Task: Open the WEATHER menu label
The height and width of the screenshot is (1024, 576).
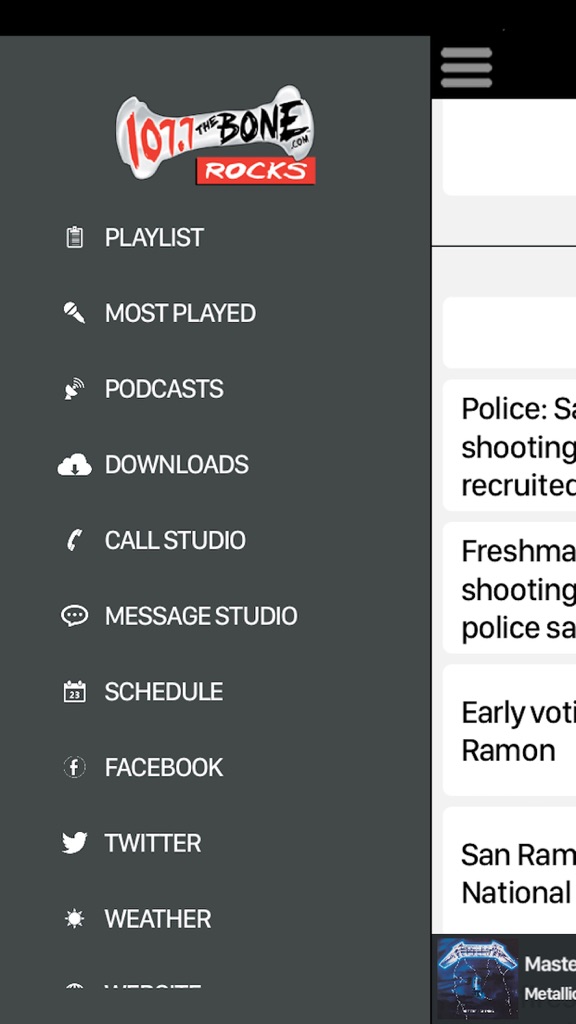Action: click(158, 920)
